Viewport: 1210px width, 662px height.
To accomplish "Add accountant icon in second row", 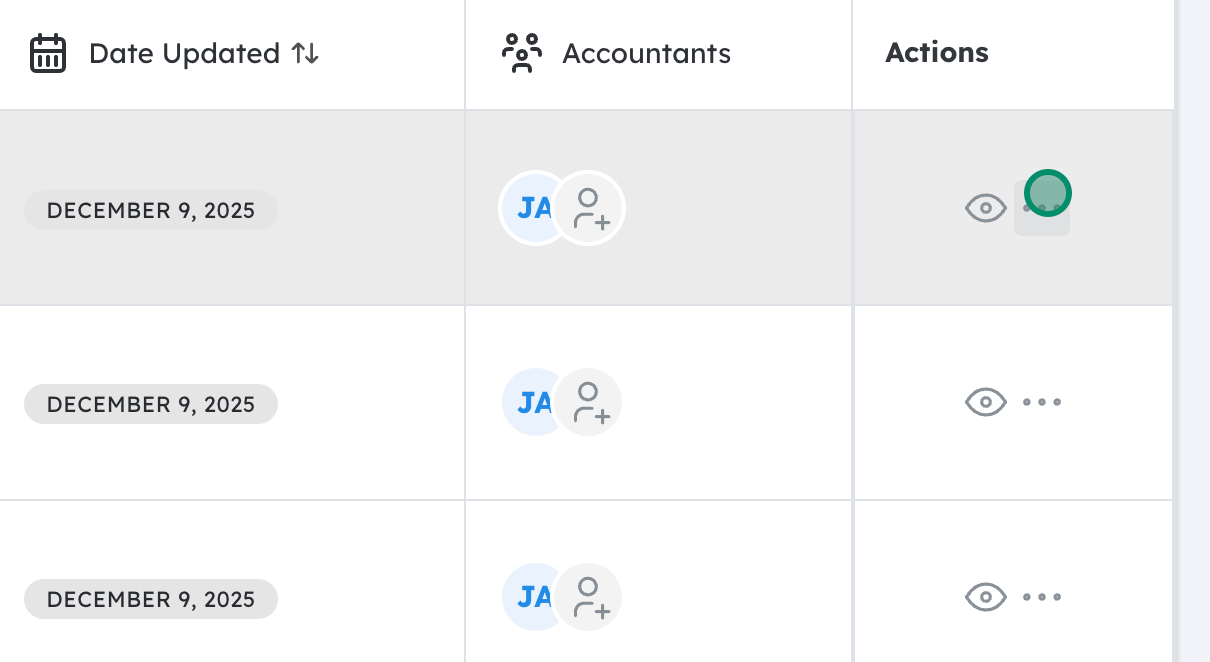I will [x=590, y=403].
